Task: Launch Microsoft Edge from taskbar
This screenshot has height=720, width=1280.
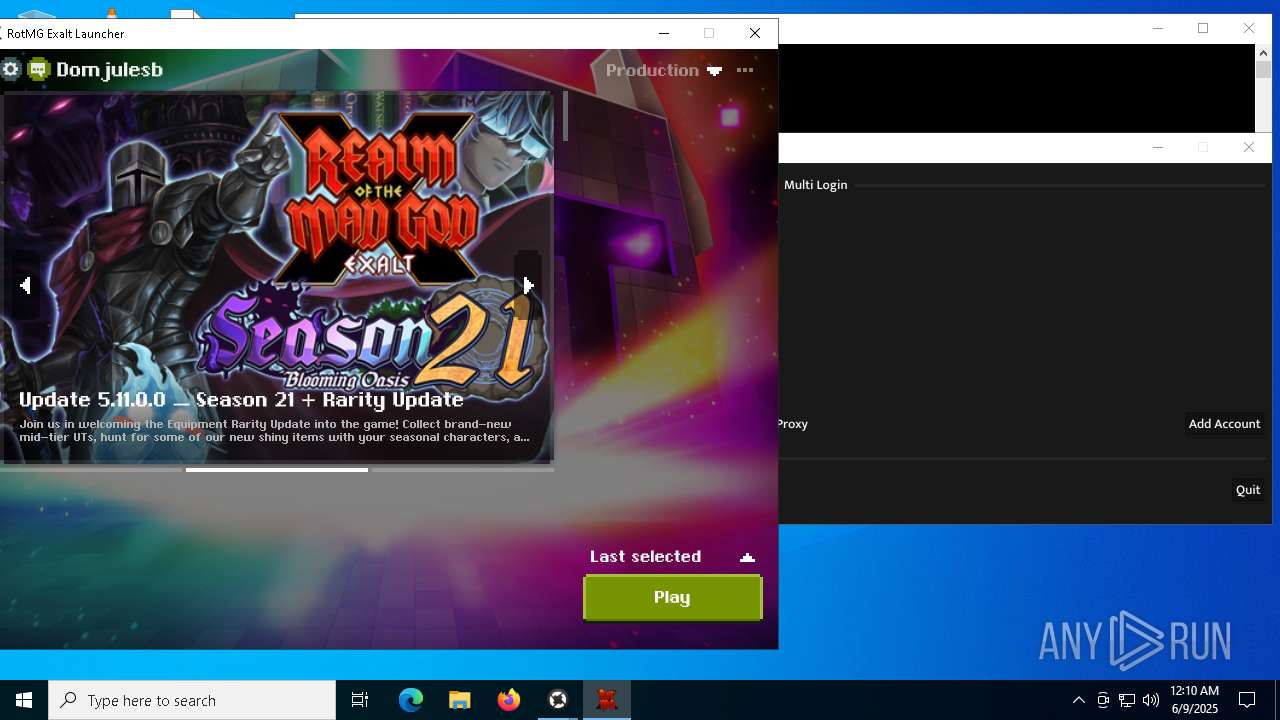Action: click(411, 700)
